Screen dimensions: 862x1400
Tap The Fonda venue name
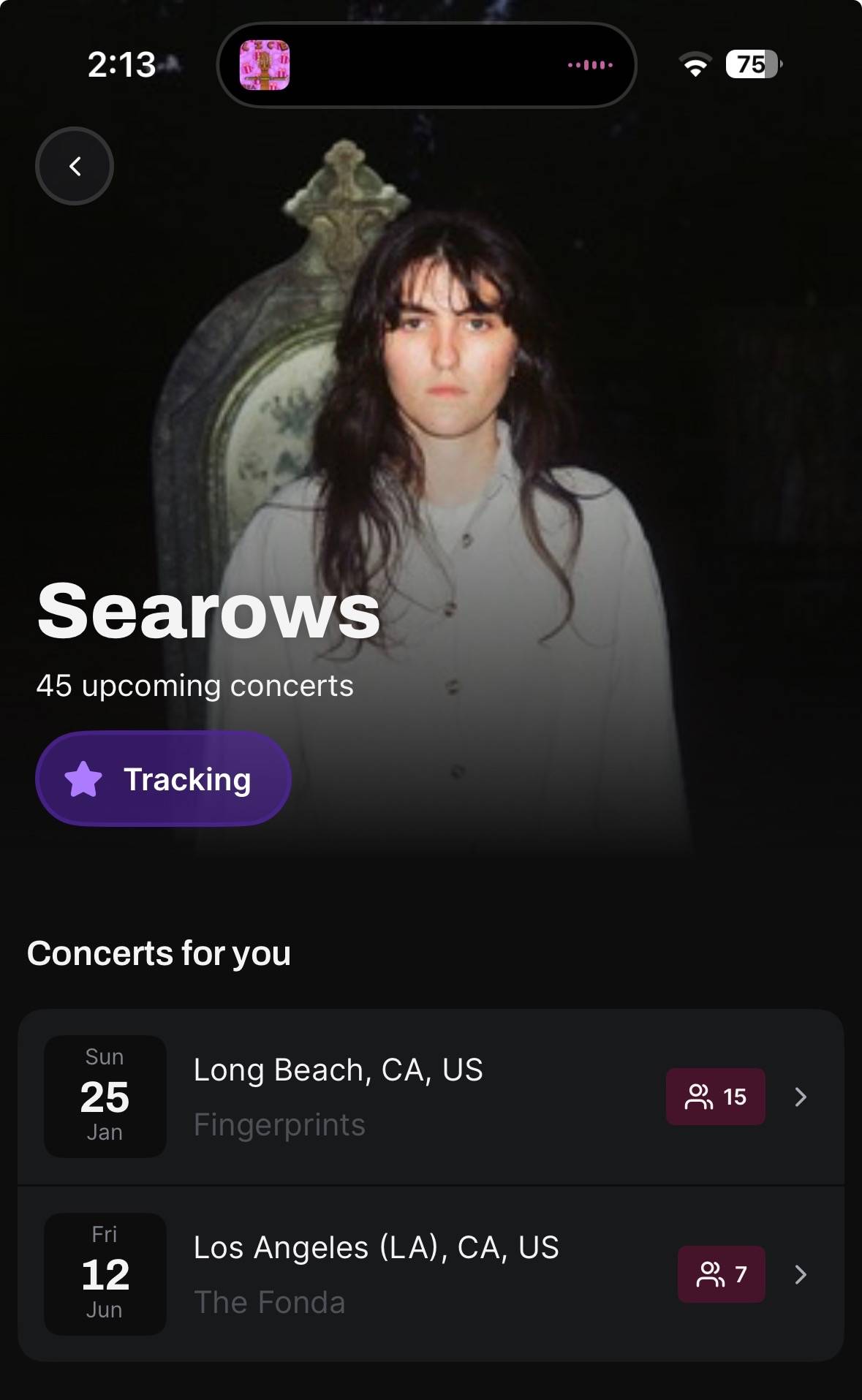coord(269,1302)
